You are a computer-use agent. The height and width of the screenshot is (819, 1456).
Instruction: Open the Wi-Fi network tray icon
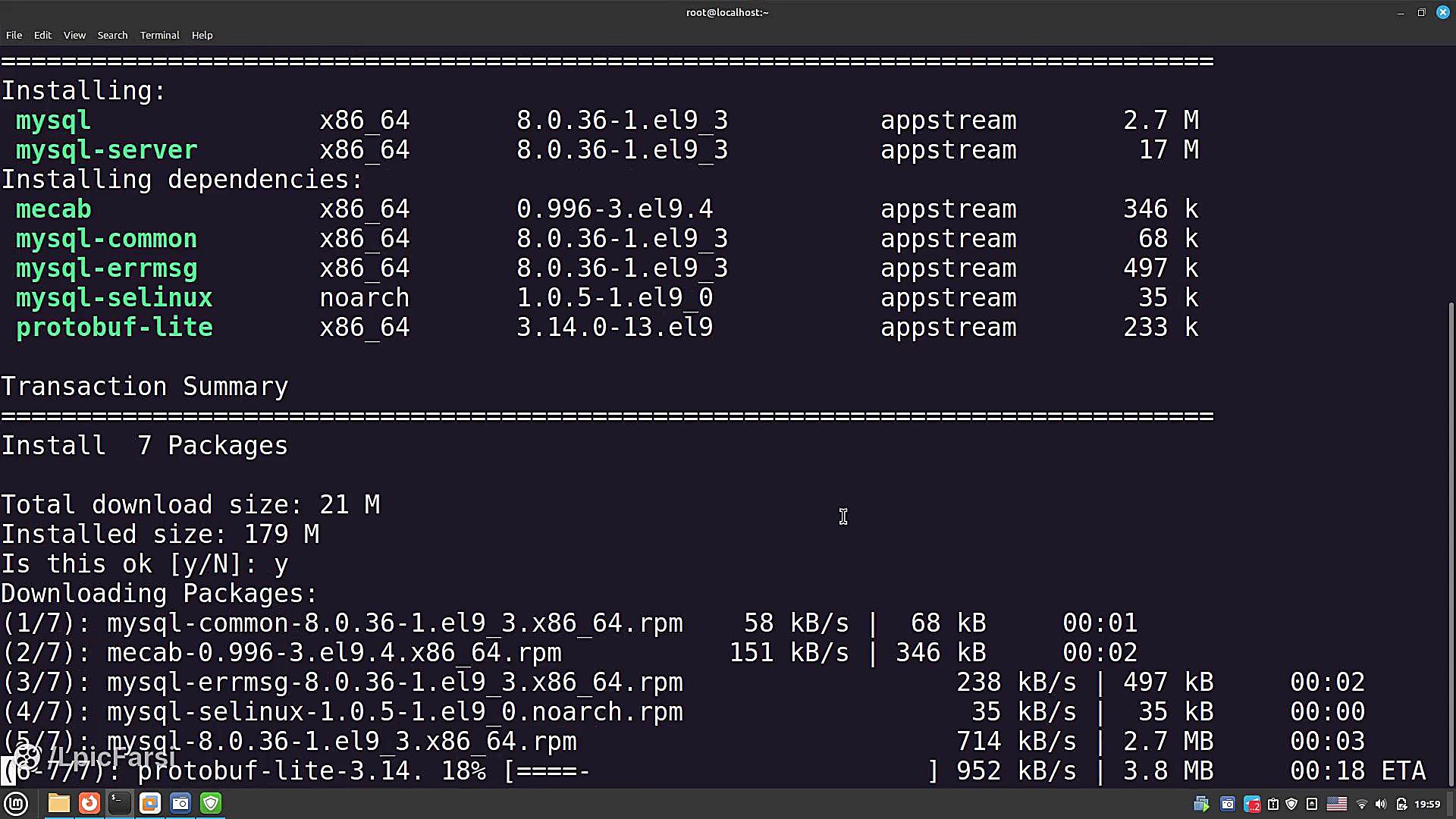1362,804
